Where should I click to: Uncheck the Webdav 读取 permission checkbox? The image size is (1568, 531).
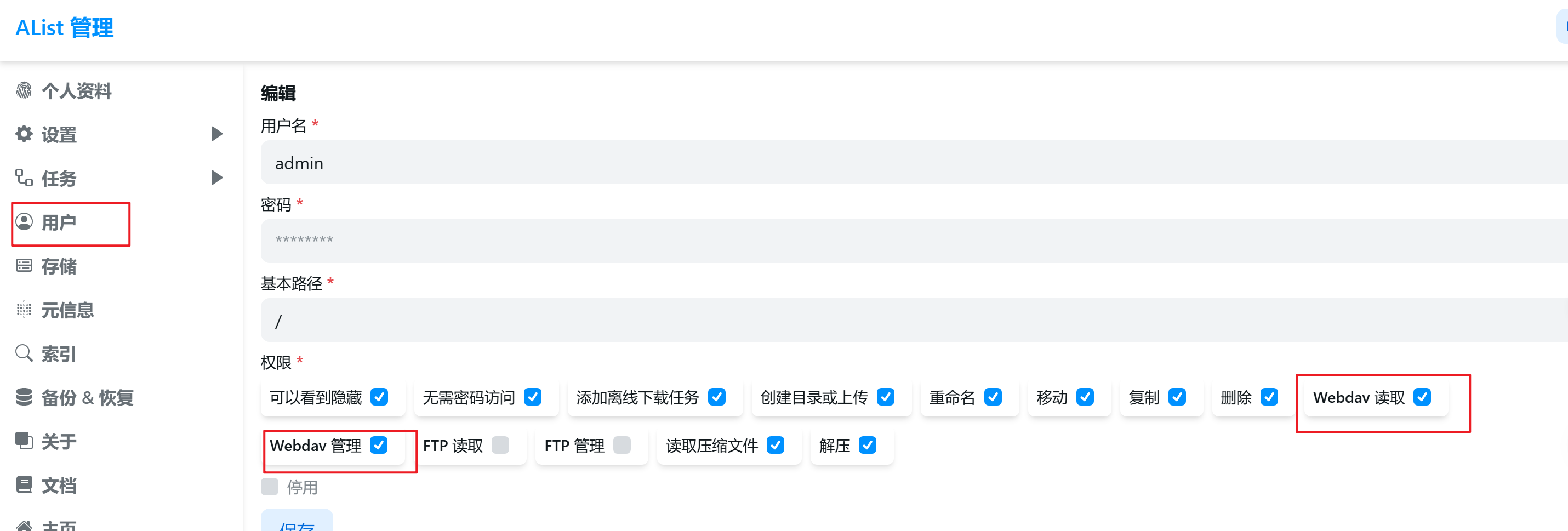(1422, 397)
